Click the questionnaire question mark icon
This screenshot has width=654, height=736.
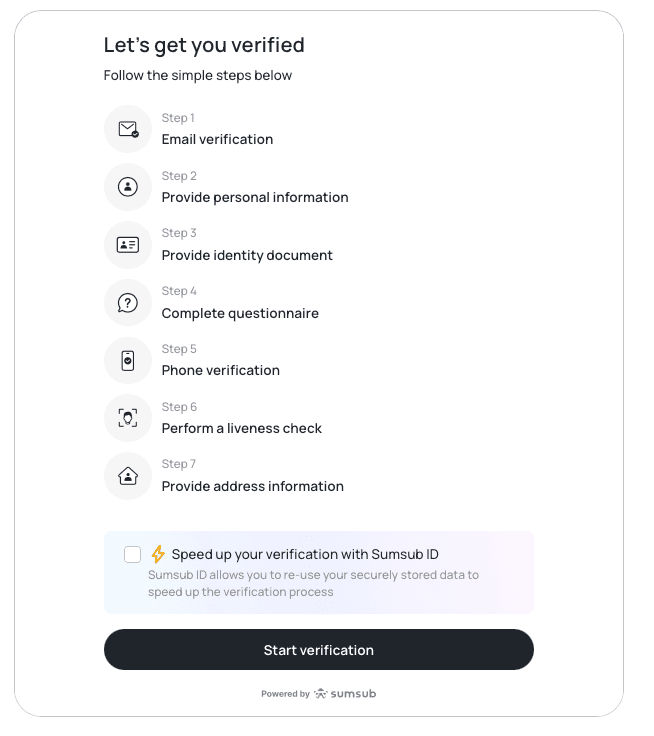click(128, 303)
